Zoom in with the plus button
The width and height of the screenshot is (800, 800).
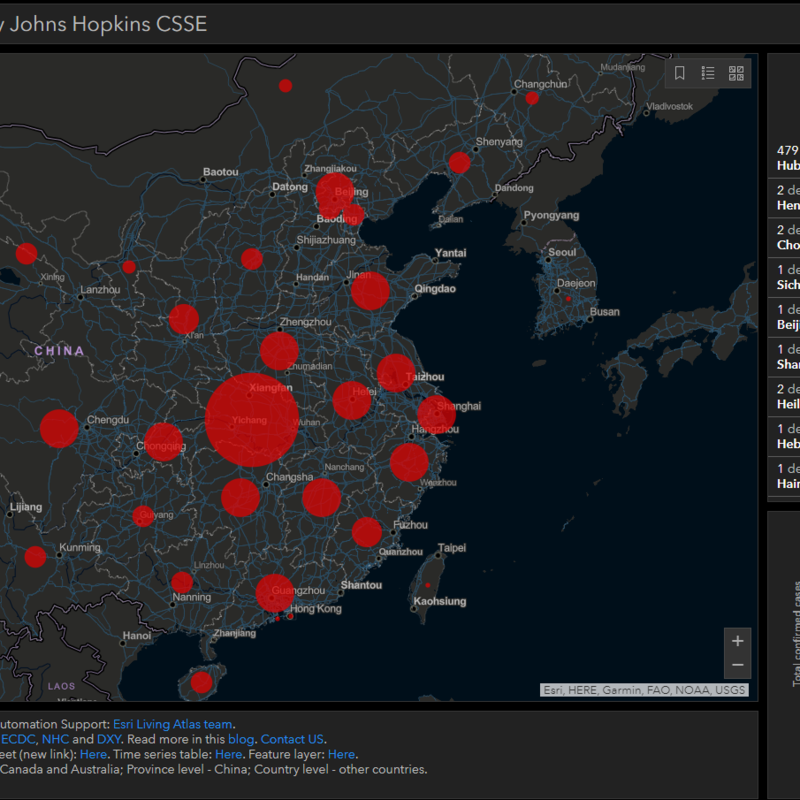(x=737, y=641)
